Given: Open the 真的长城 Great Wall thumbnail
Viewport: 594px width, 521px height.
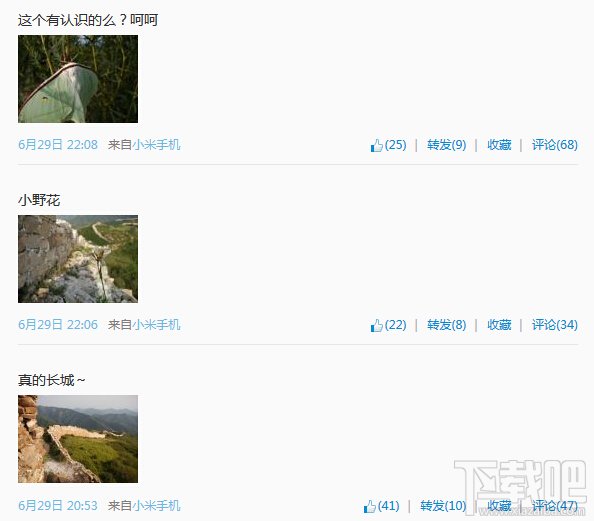Looking at the screenshot, I should coord(78,439).
